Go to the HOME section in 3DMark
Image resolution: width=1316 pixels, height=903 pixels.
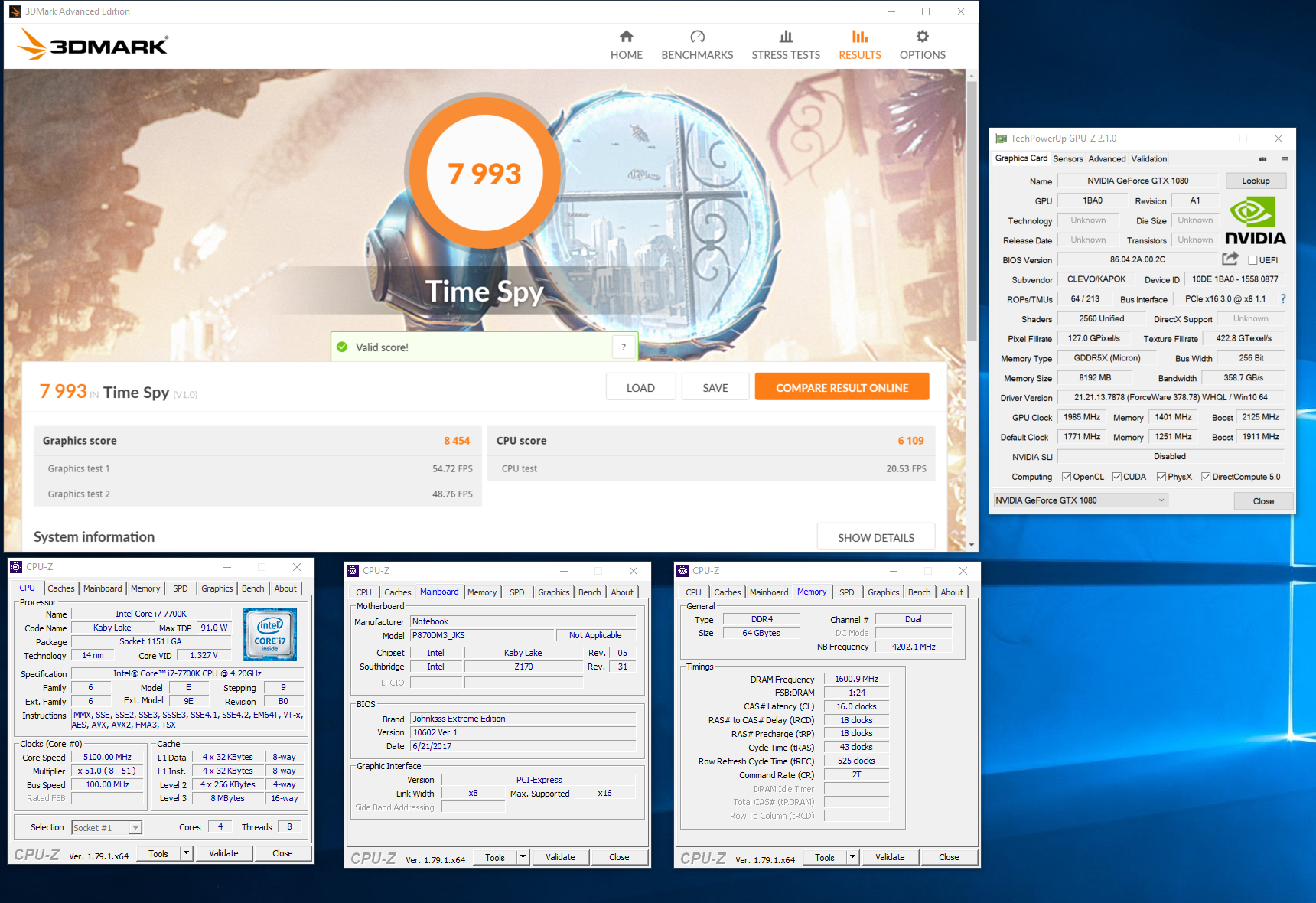[x=626, y=45]
